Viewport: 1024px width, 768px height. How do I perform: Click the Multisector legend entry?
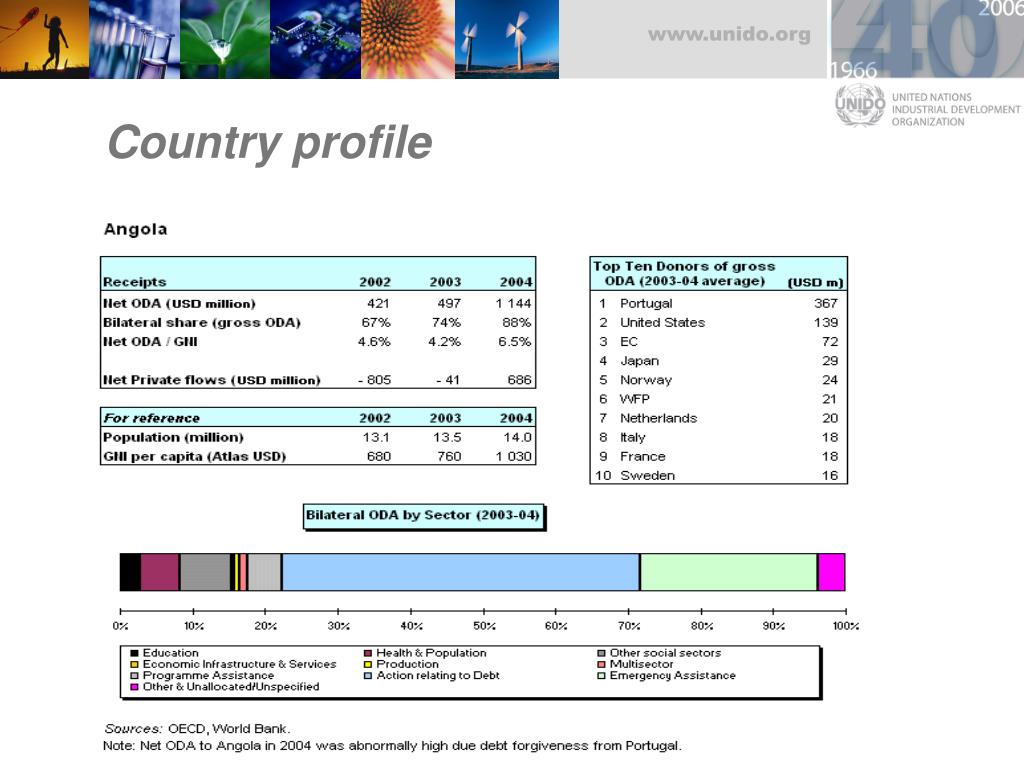(635, 664)
